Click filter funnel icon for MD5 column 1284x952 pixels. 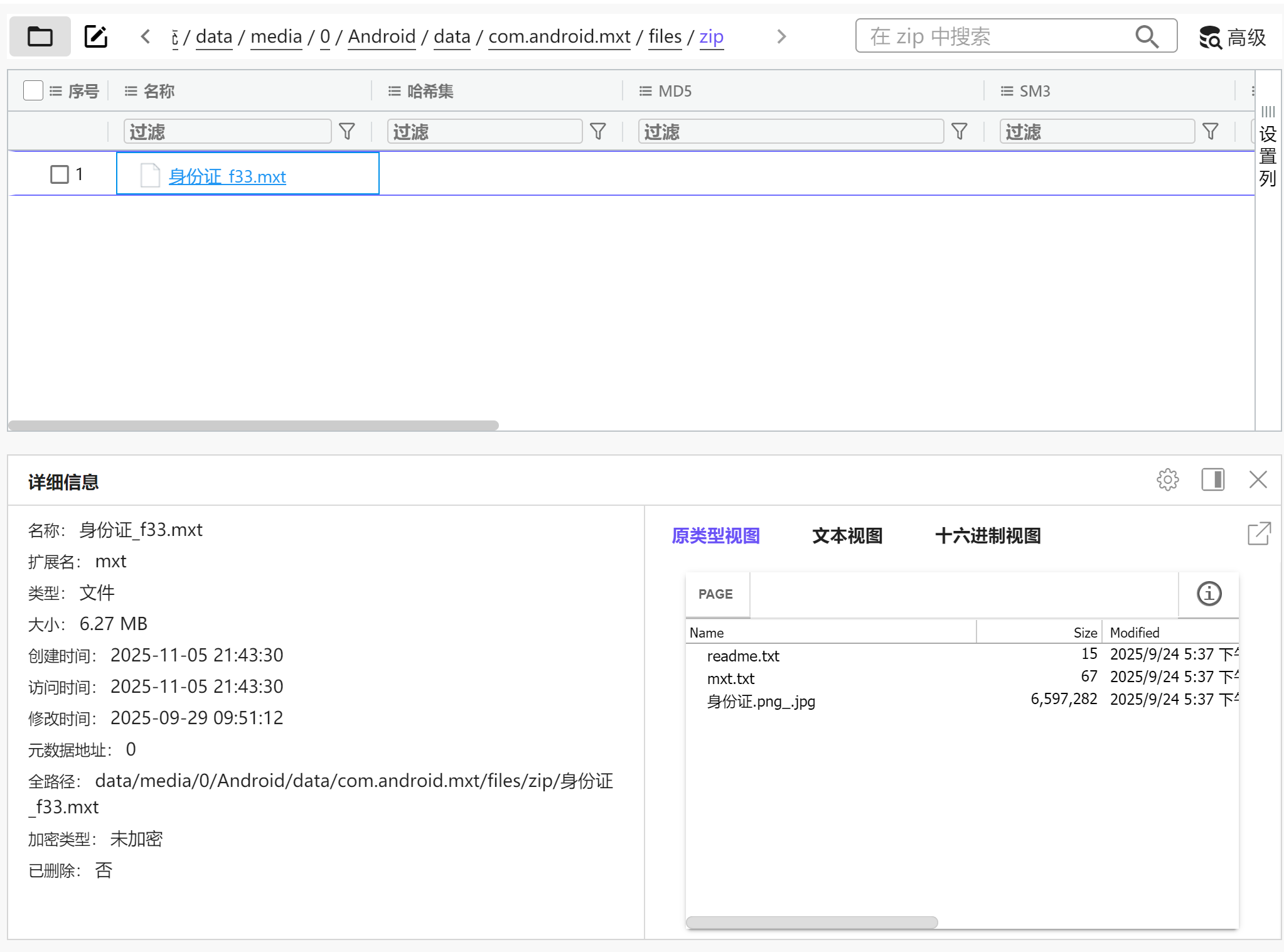click(959, 132)
